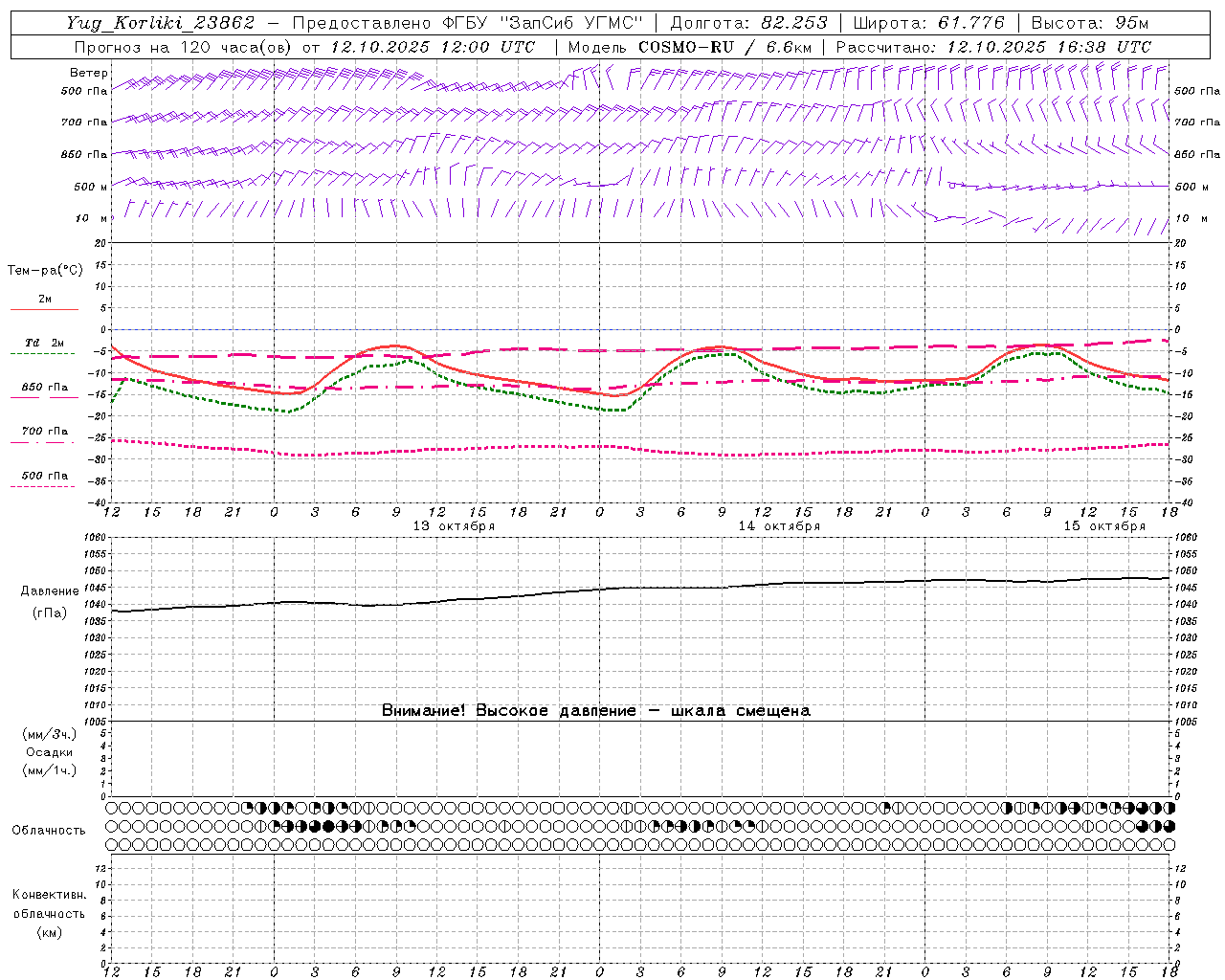The image size is (1225, 980).
Task: Click the Ветер panel label
Action: pos(89,73)
